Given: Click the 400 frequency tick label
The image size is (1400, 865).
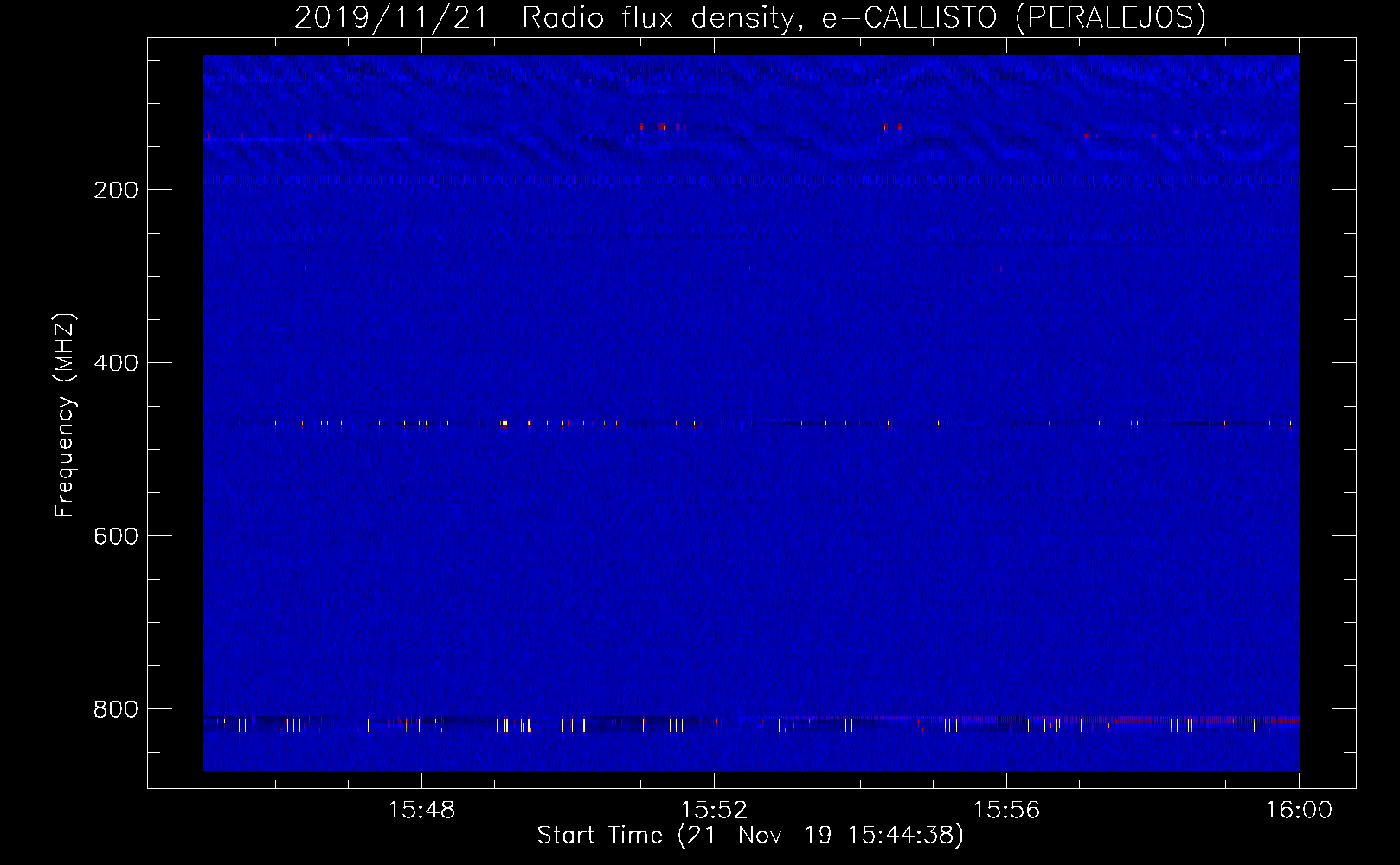Looking at the screenshot, I should click(116, 363).
